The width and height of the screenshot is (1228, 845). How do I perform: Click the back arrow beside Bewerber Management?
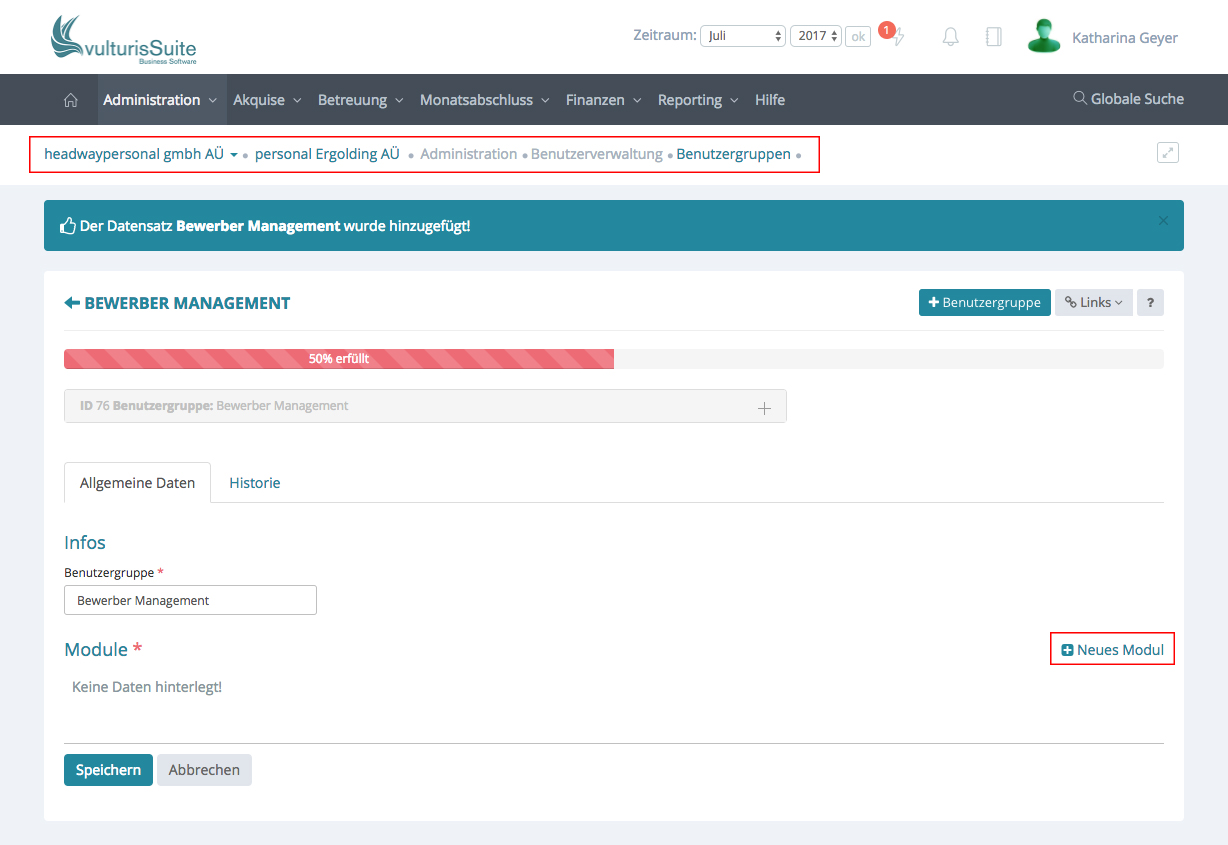tap(72, 303)
